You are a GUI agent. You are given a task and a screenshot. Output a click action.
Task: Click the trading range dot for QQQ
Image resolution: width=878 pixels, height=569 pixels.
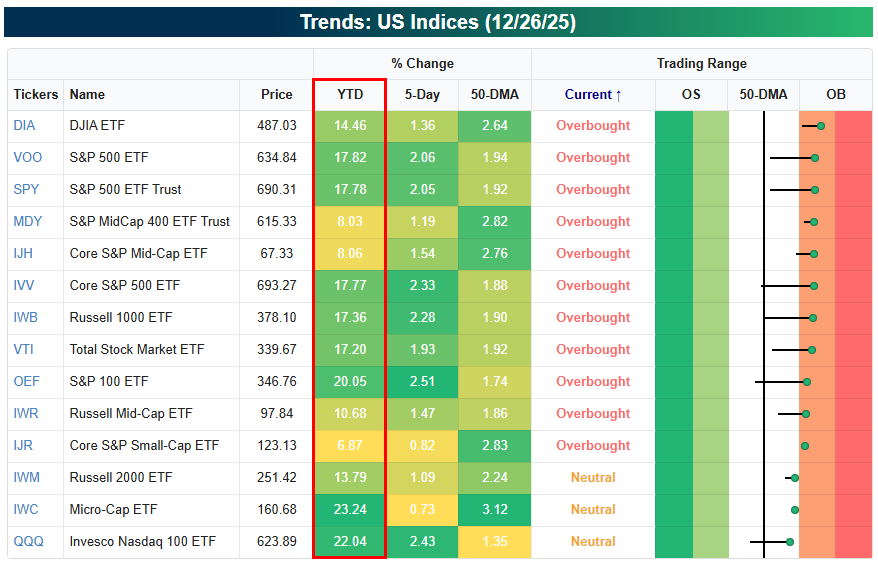click(789, 542)
